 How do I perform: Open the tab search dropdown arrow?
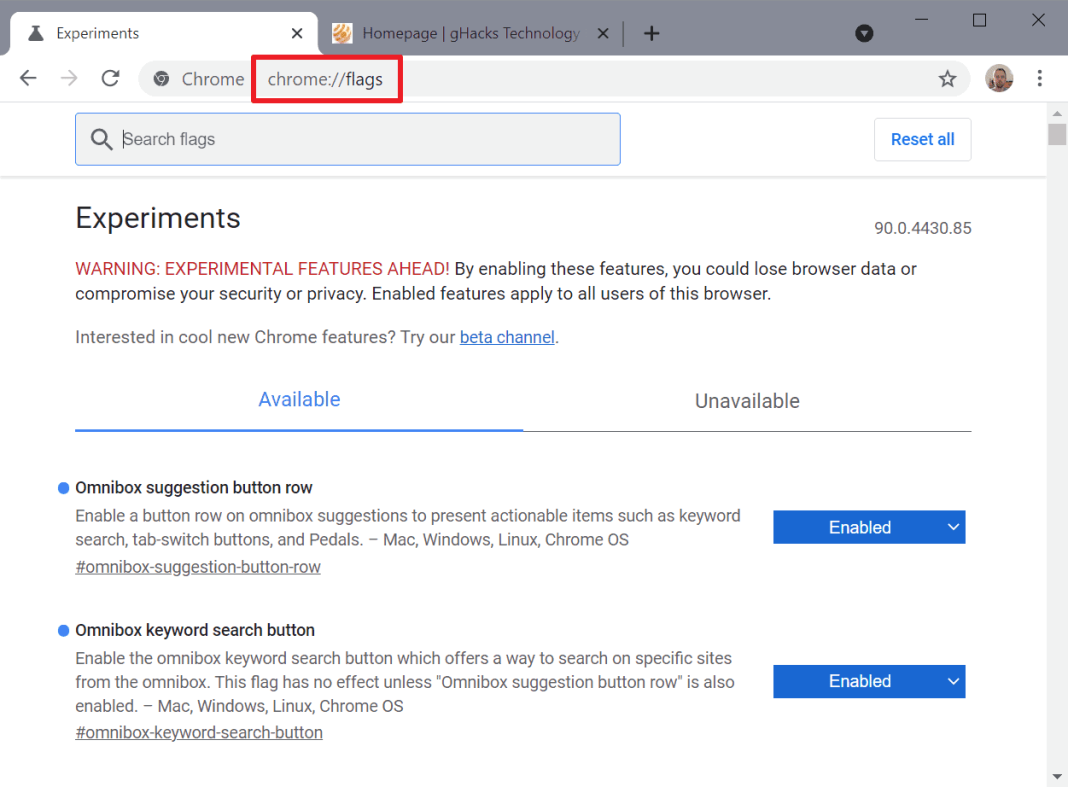[863, 33]
